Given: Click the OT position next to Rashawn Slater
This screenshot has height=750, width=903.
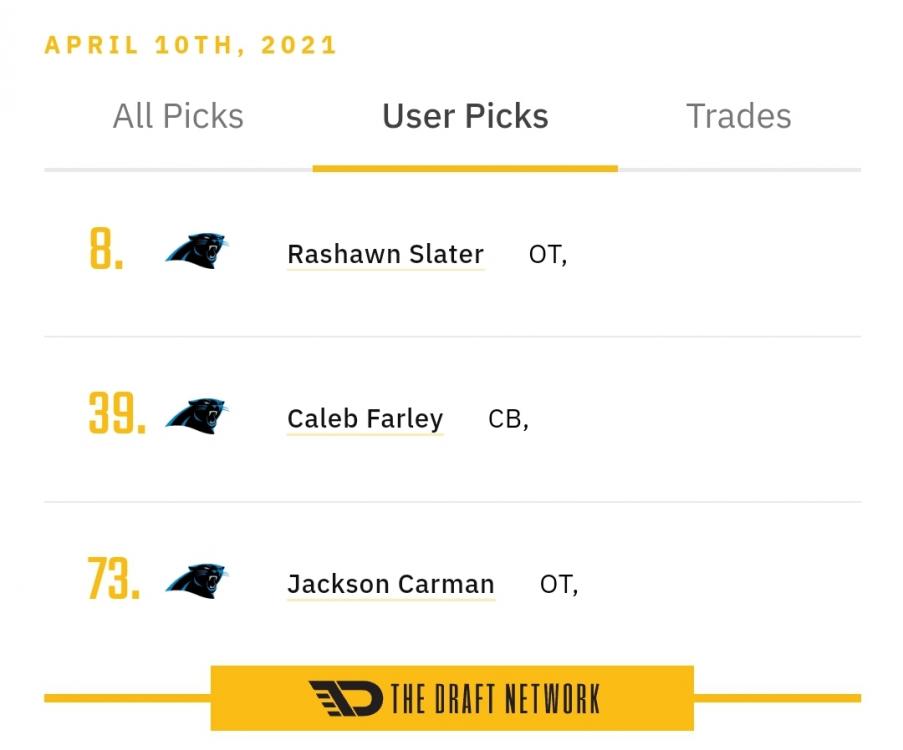Looking at the screenshot, I should click(x=546, y=255).
